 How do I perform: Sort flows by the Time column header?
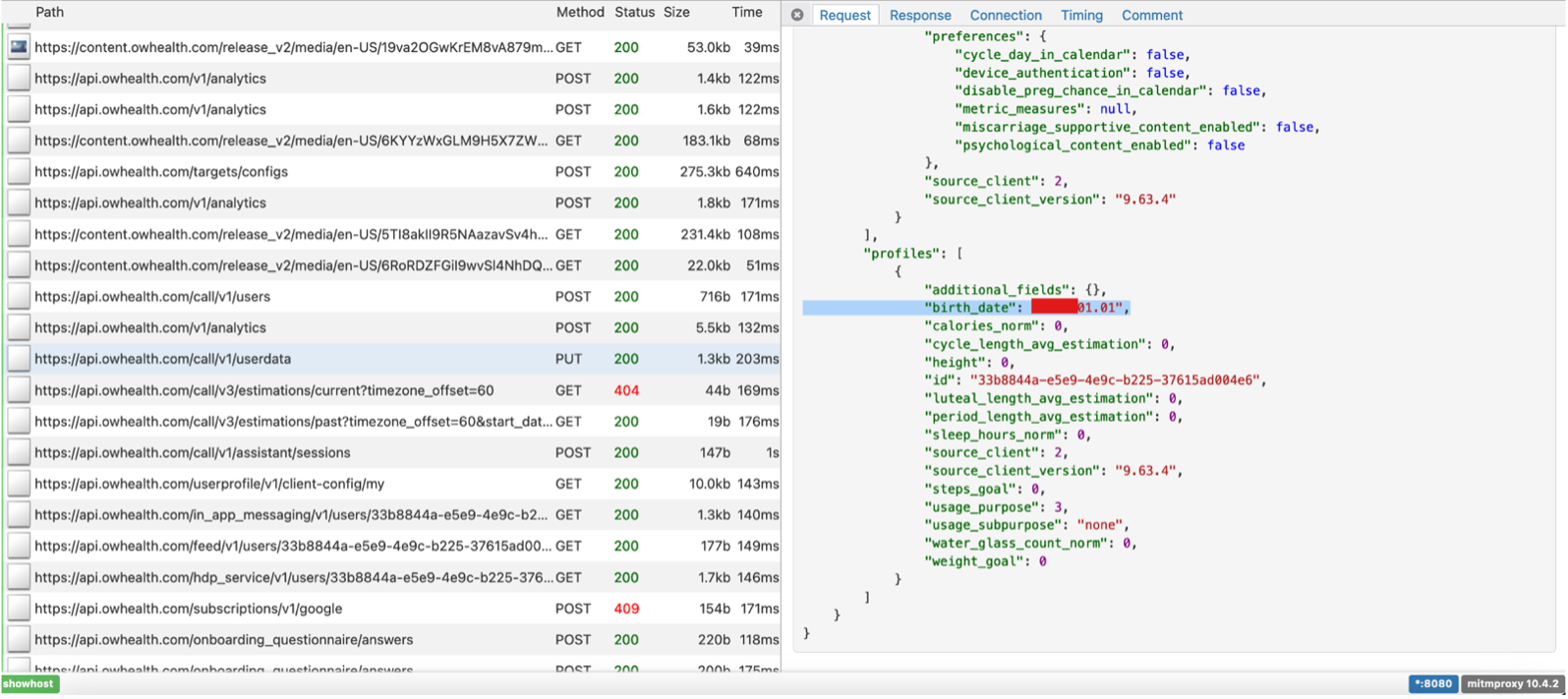coord(746,13)
